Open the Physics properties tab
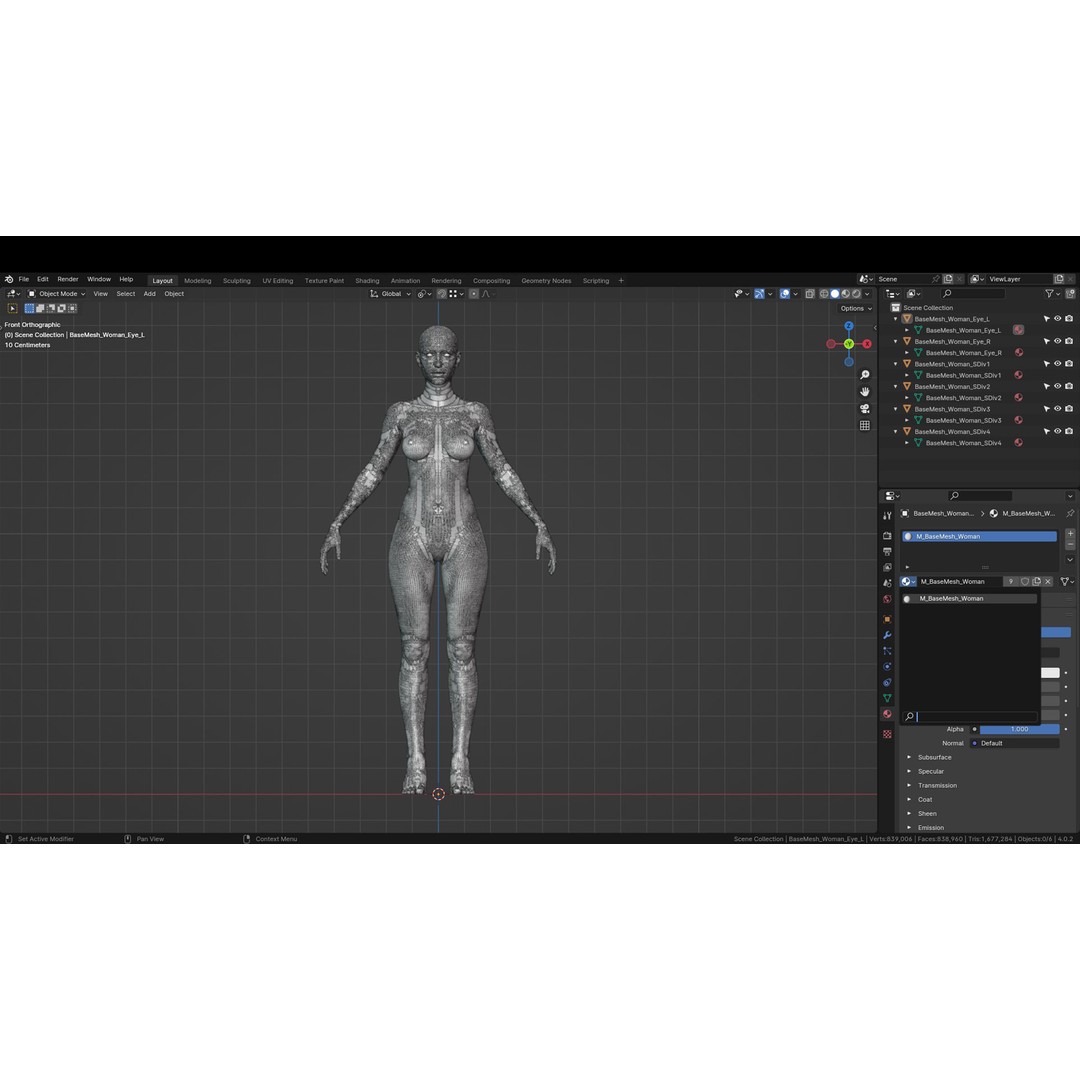This screenshot has width=1080, height=1080. pyautogui.click(x=887, y=666)
